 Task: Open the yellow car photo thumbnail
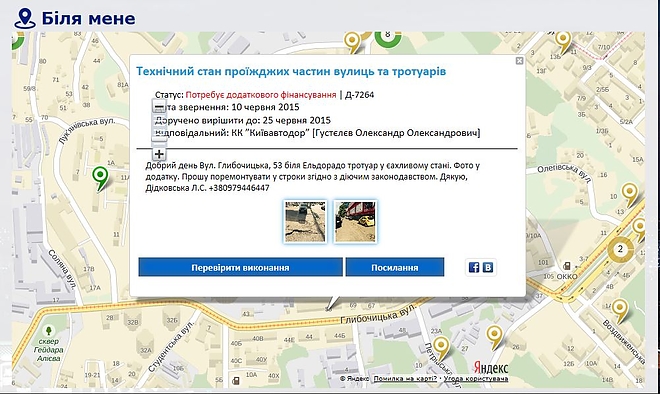(355, 222)
